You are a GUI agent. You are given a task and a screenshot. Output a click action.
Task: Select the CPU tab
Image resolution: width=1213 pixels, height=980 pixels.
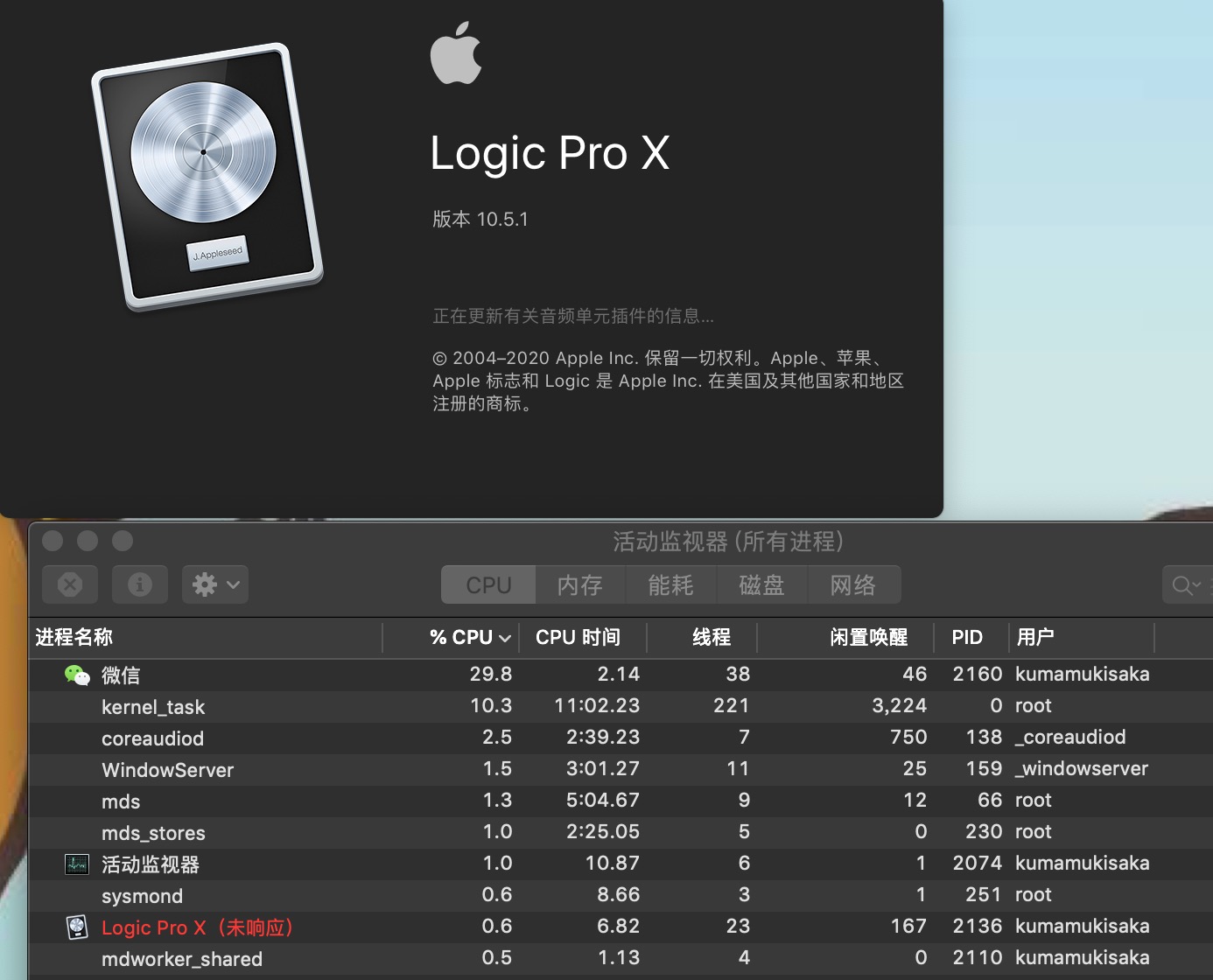[x=488, y=585]
